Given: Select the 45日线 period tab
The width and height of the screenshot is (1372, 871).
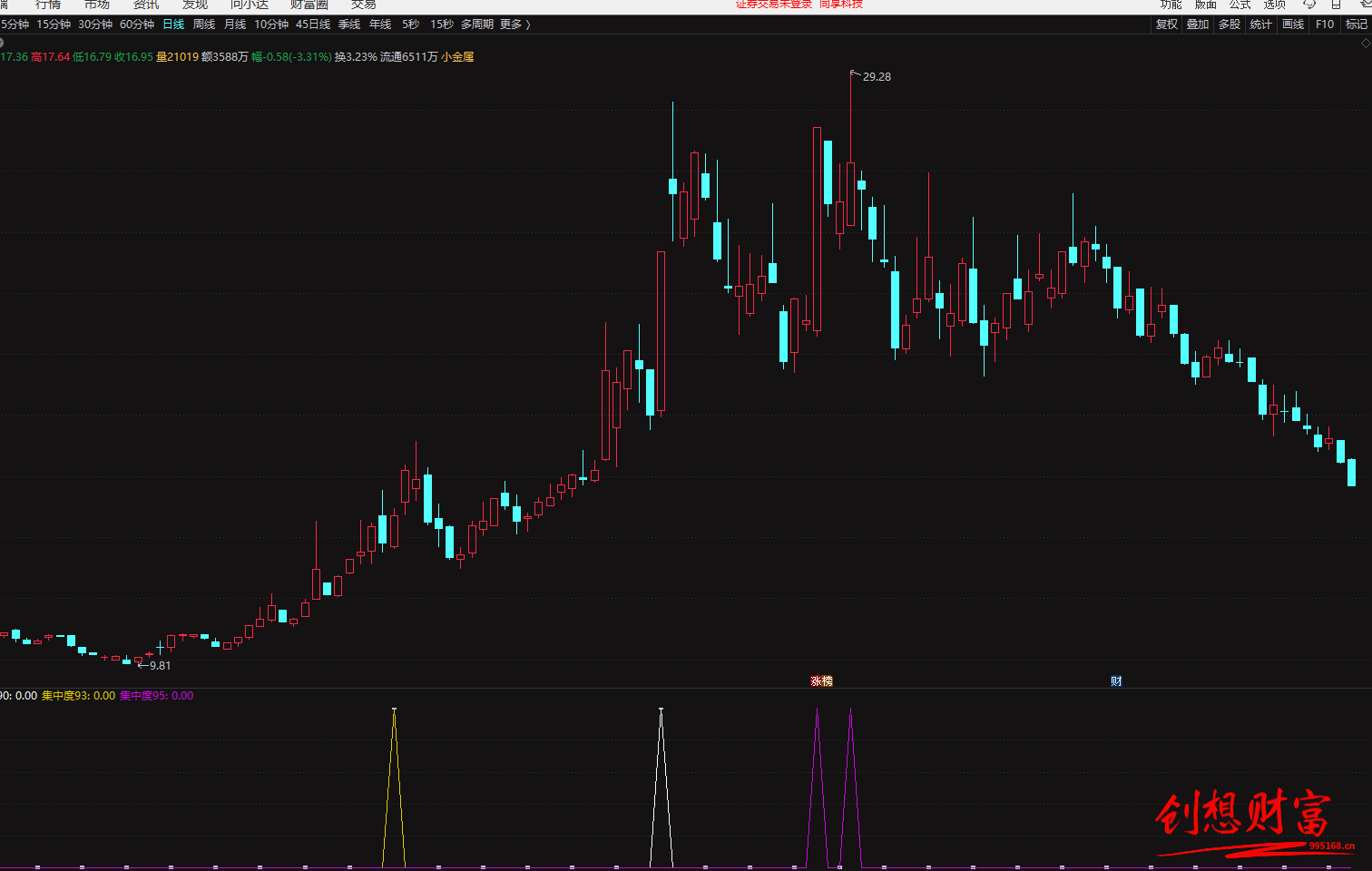Looking at the screenshot, I should coord(313,24).
